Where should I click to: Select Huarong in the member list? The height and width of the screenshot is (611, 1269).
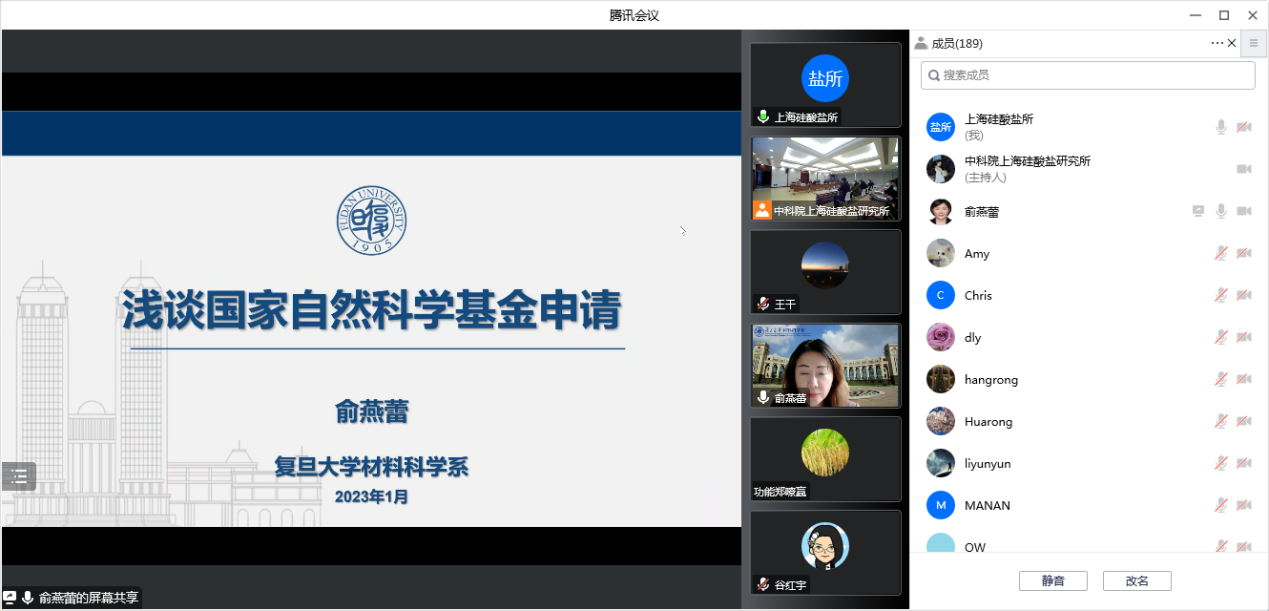pos(988,421)
